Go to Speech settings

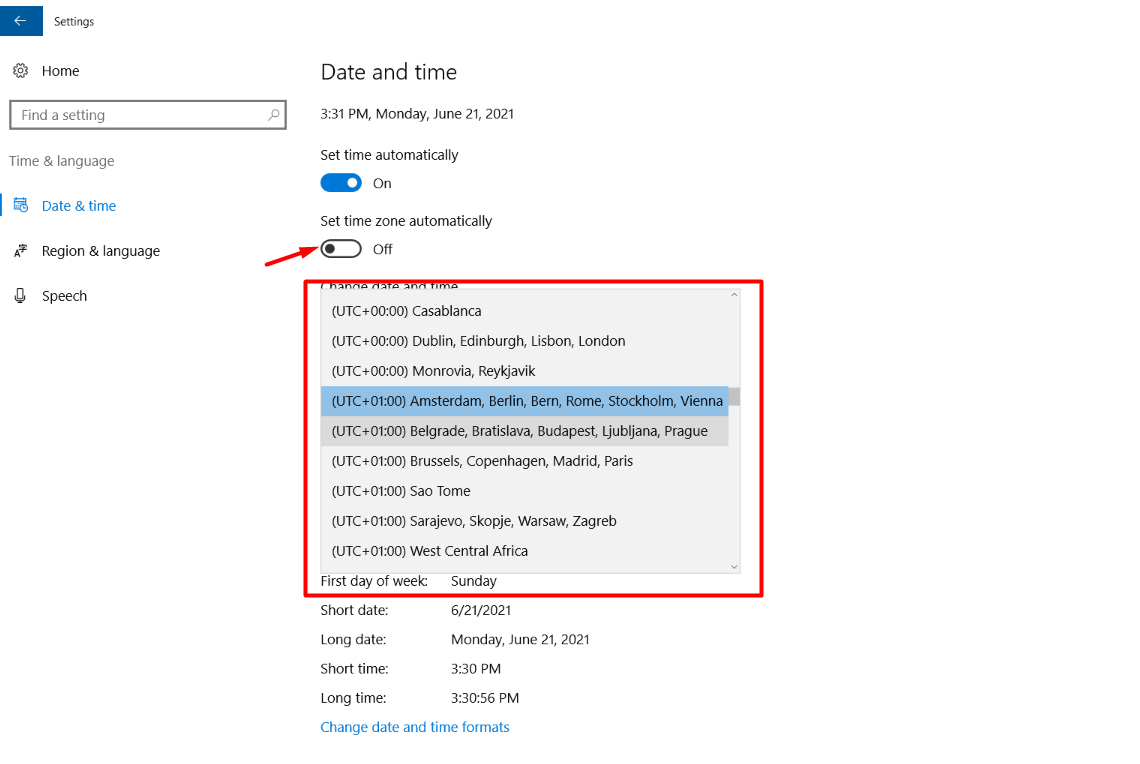tap(64, 296)
